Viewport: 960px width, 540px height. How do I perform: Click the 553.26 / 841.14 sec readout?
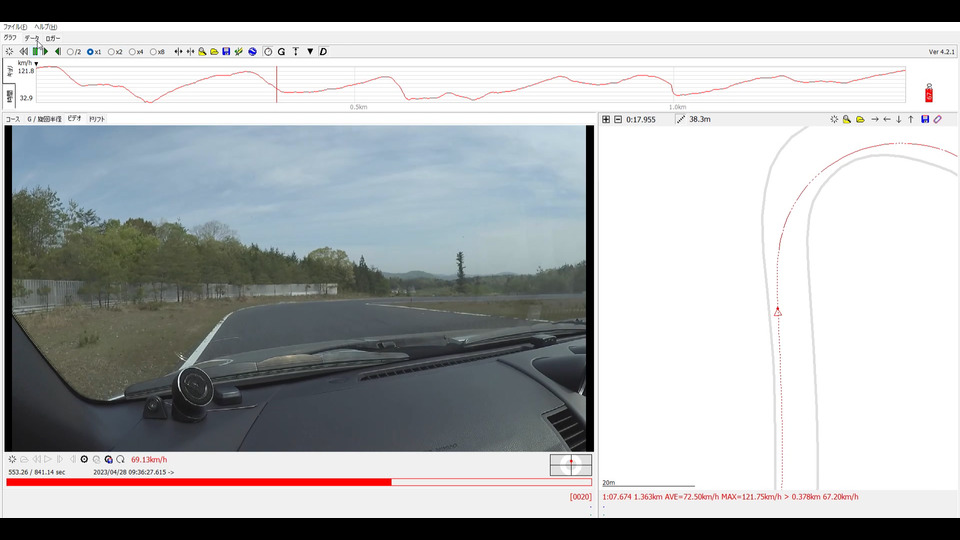click(37, 472)
